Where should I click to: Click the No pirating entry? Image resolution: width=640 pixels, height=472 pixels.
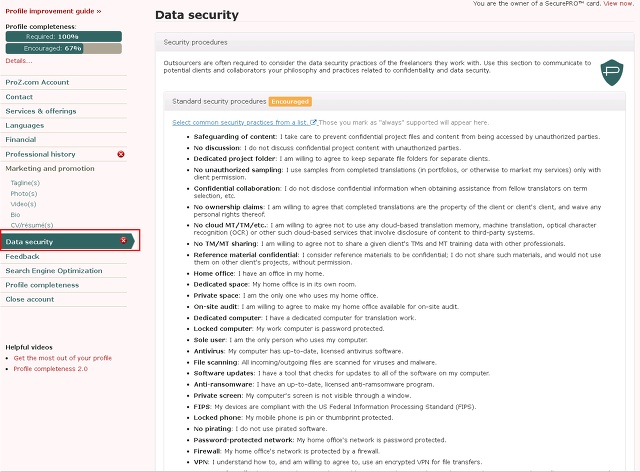260,429
